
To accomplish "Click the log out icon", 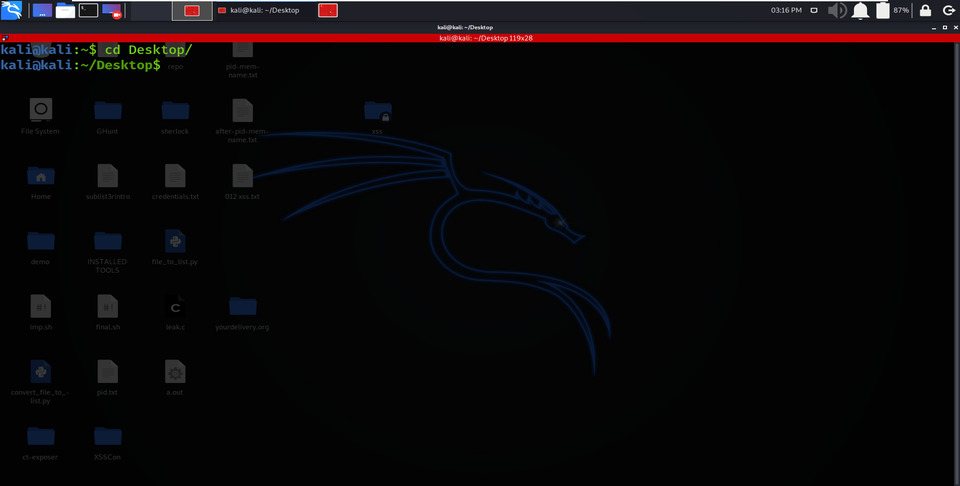I will [x=948, y=10].
